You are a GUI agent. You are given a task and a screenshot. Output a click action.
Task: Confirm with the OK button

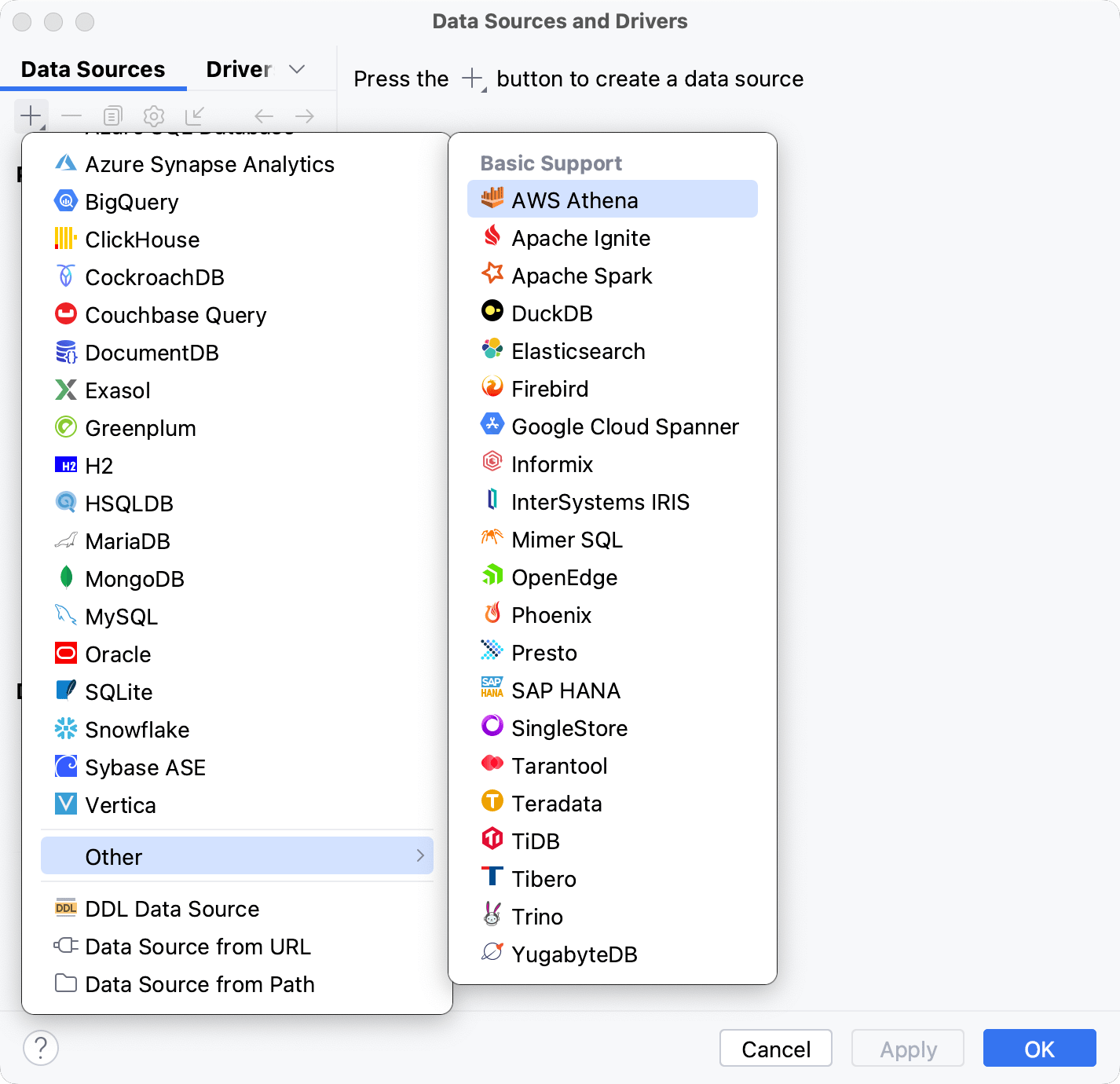coord(1038,1049)
